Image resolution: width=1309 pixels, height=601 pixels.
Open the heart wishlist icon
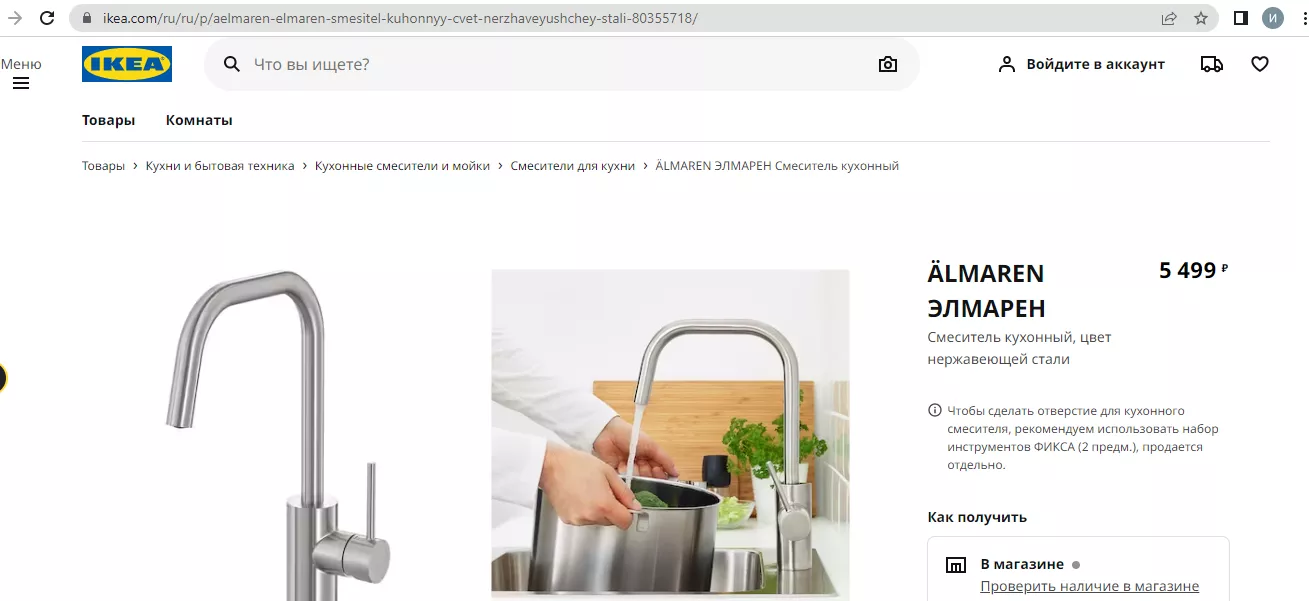coord(1260,64)
